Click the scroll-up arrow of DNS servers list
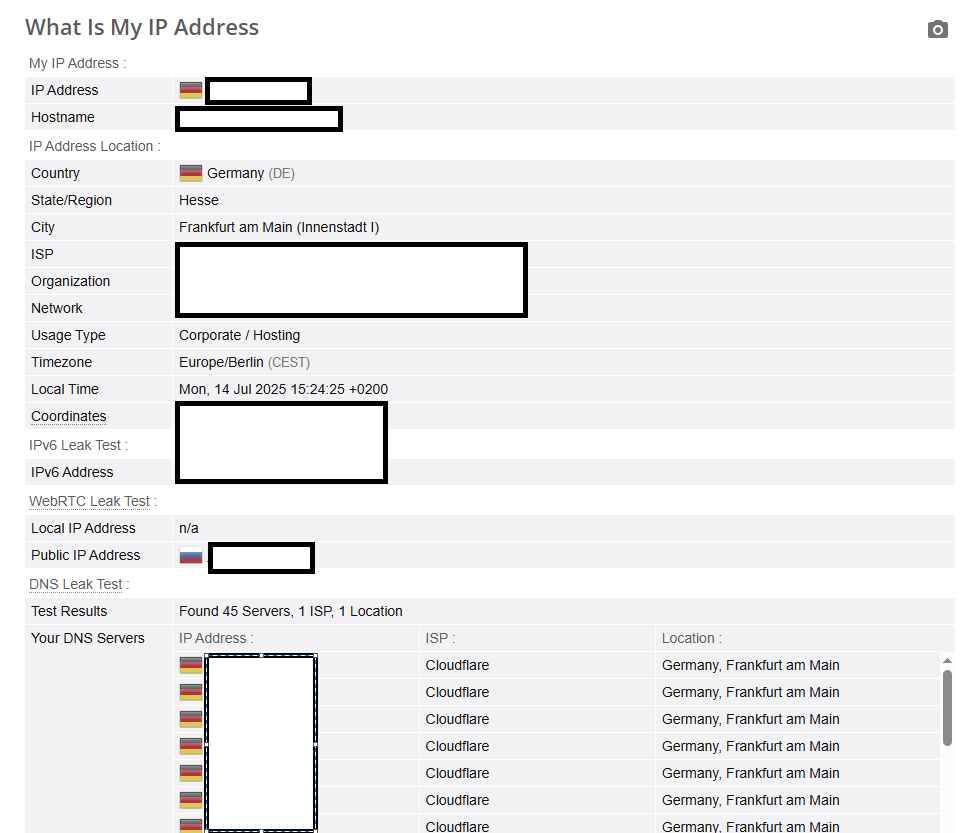Screen dimensions: 975x833 [947, 661]
